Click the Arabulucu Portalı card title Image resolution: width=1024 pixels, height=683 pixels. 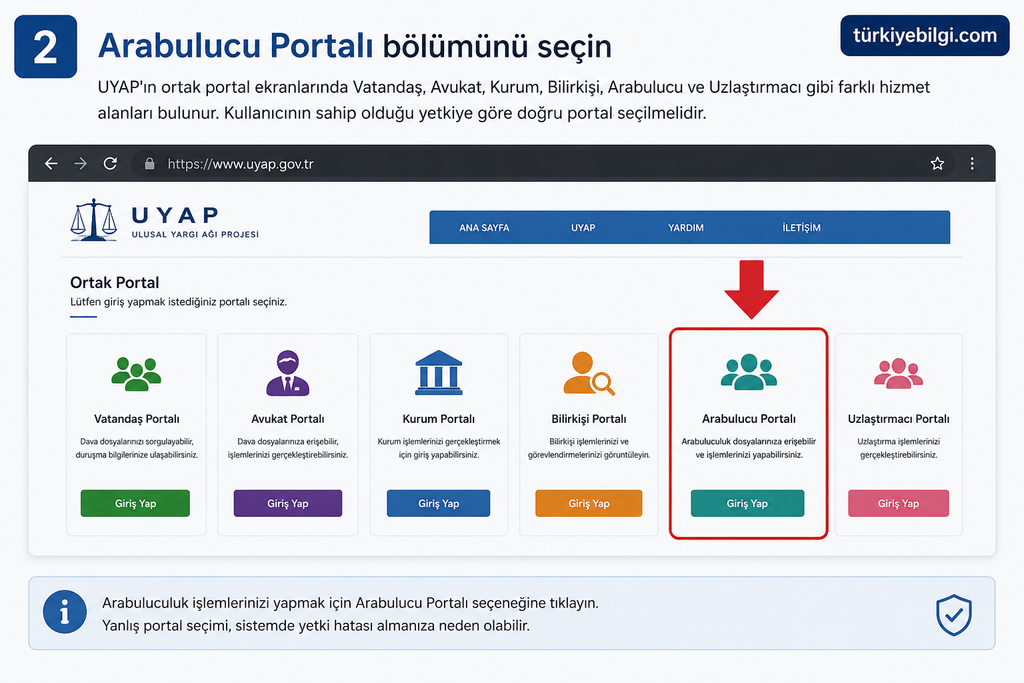(x=748, y=419)
